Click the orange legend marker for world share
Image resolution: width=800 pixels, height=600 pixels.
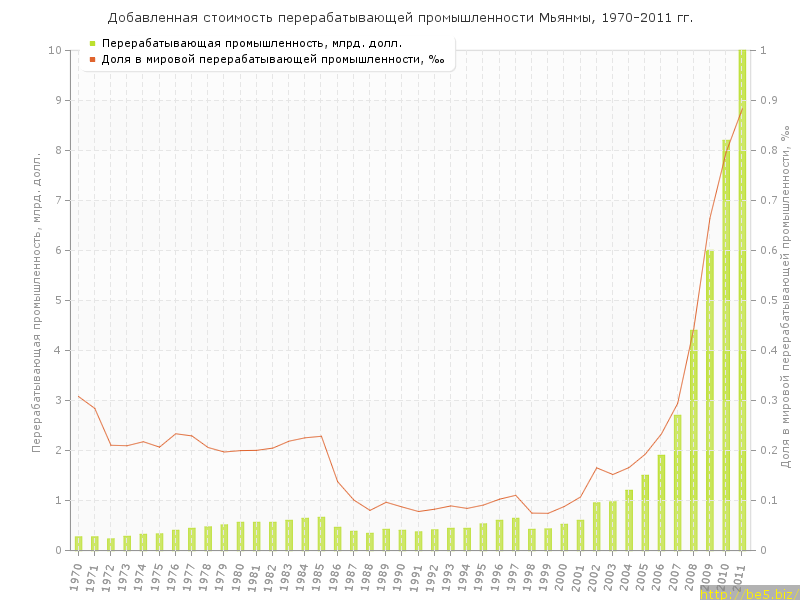click(x=92, y=59)
